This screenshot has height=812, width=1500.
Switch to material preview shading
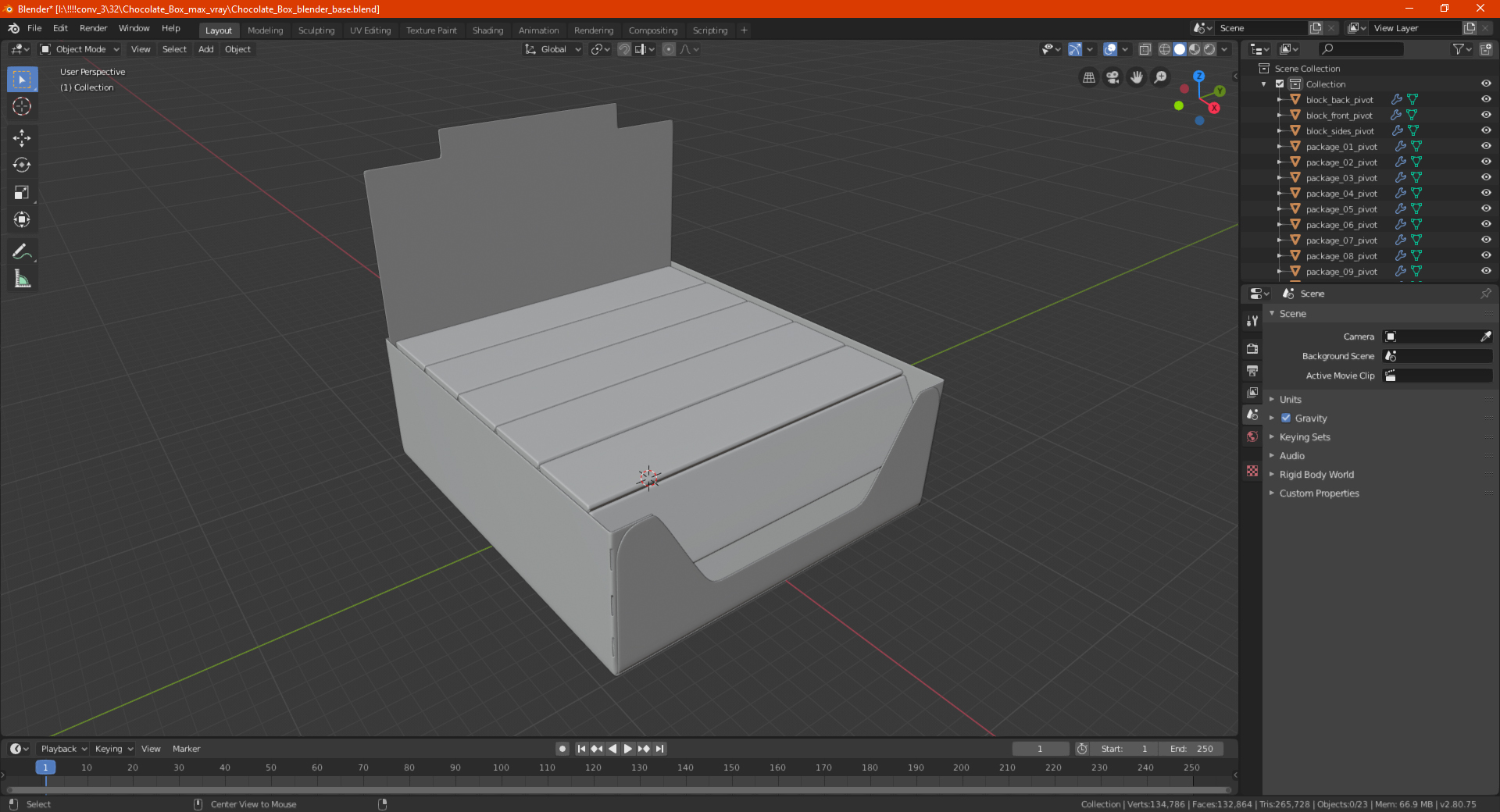[1195, 49]
